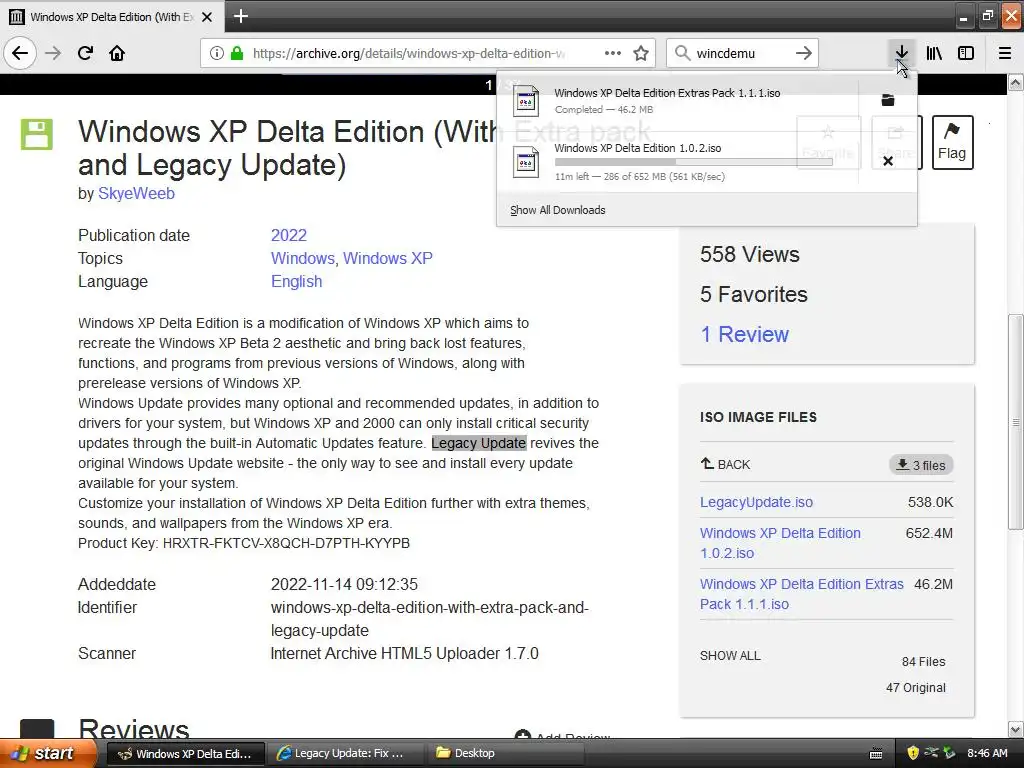Click the Extras Pack 1.1.1.iso file icon

pos(526,101)
